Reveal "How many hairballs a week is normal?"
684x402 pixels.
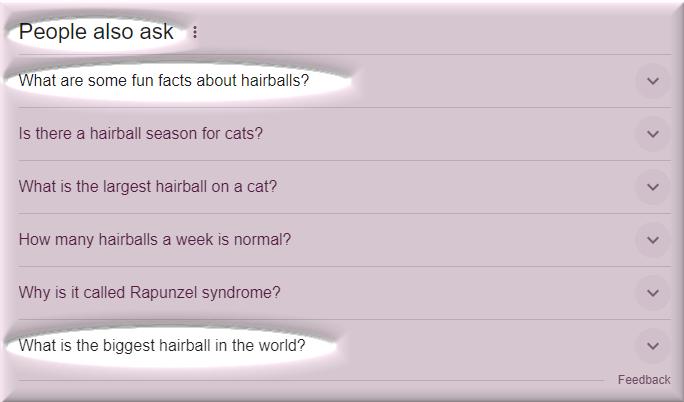(x=155, y=240)
